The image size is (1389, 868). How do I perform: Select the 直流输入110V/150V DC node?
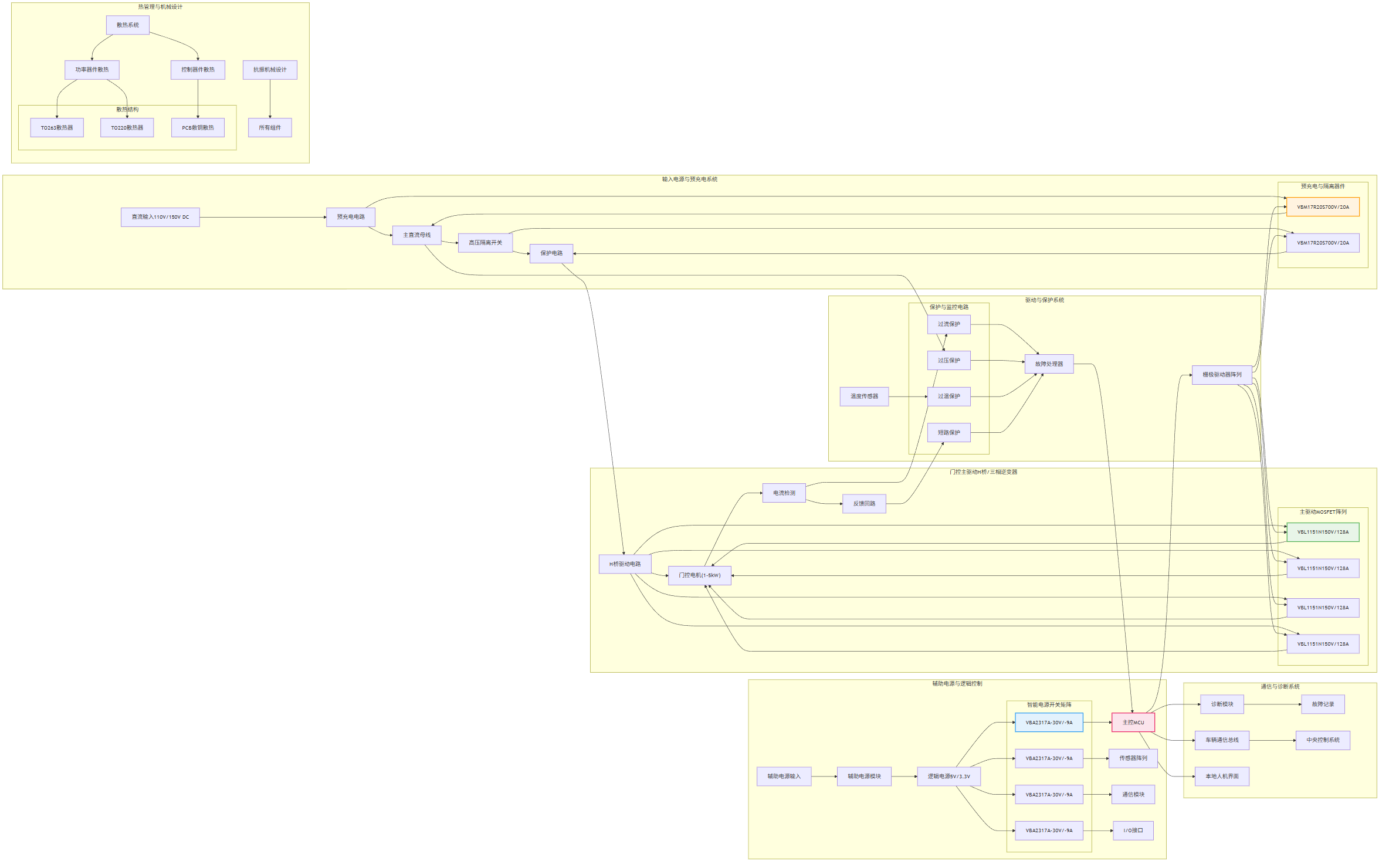pyautogui.click(x=160, y=217)
